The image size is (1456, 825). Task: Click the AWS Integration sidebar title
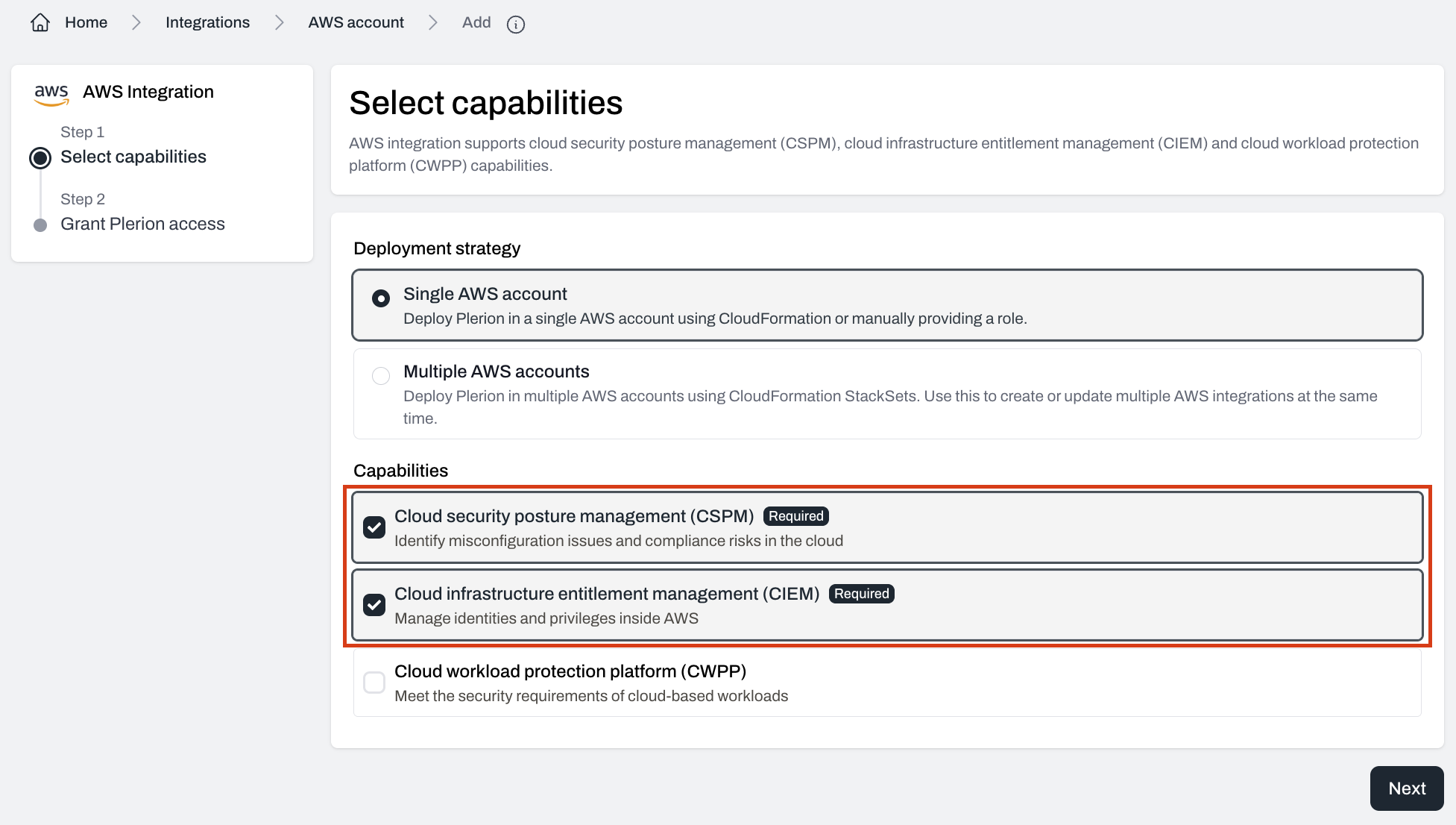click(148, 92)
